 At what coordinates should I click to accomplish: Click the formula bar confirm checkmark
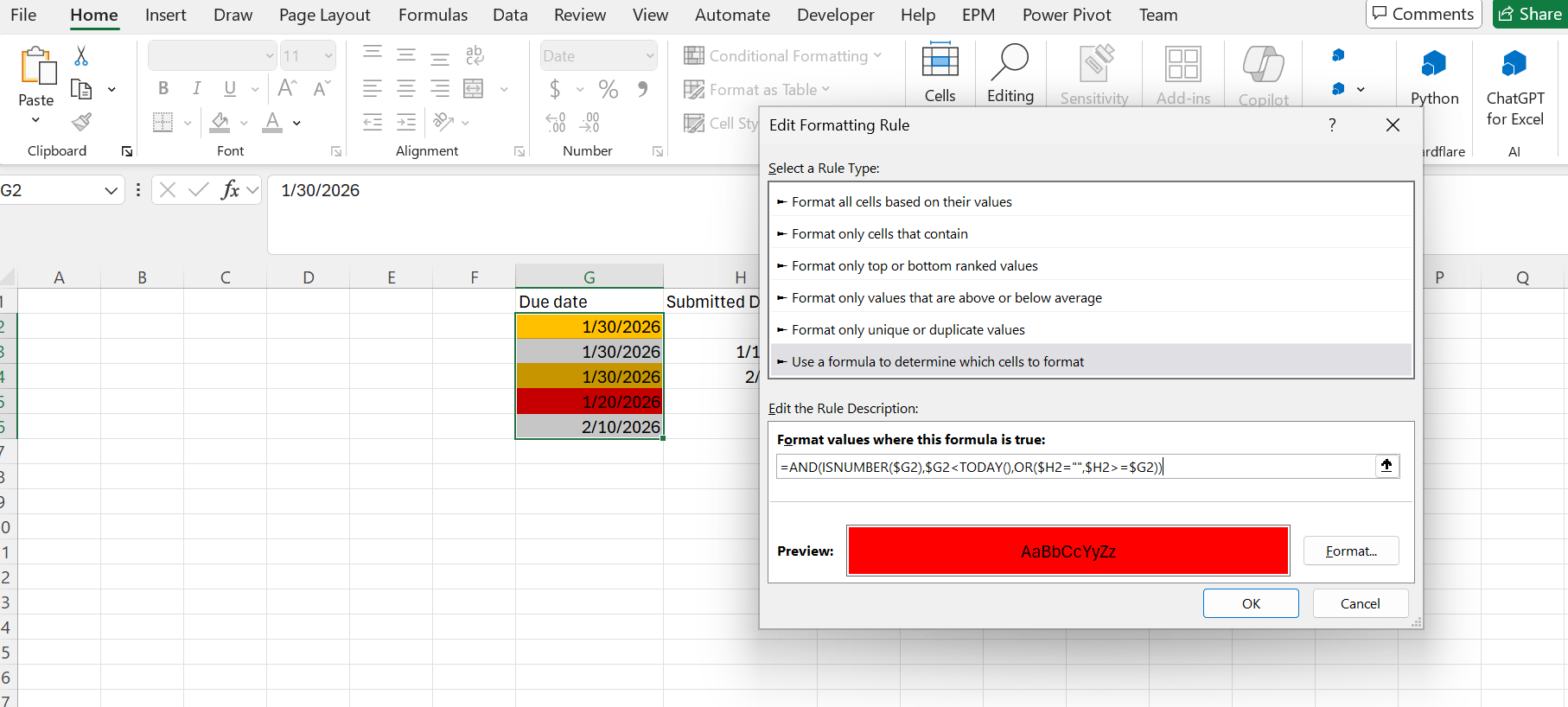pos(199,190)
